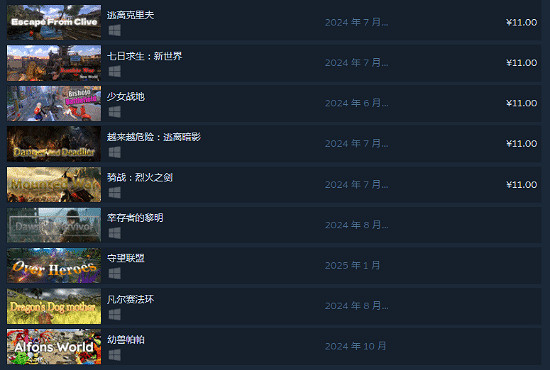
Task: Open the 少女战地 game title
Action: [126, 96]
